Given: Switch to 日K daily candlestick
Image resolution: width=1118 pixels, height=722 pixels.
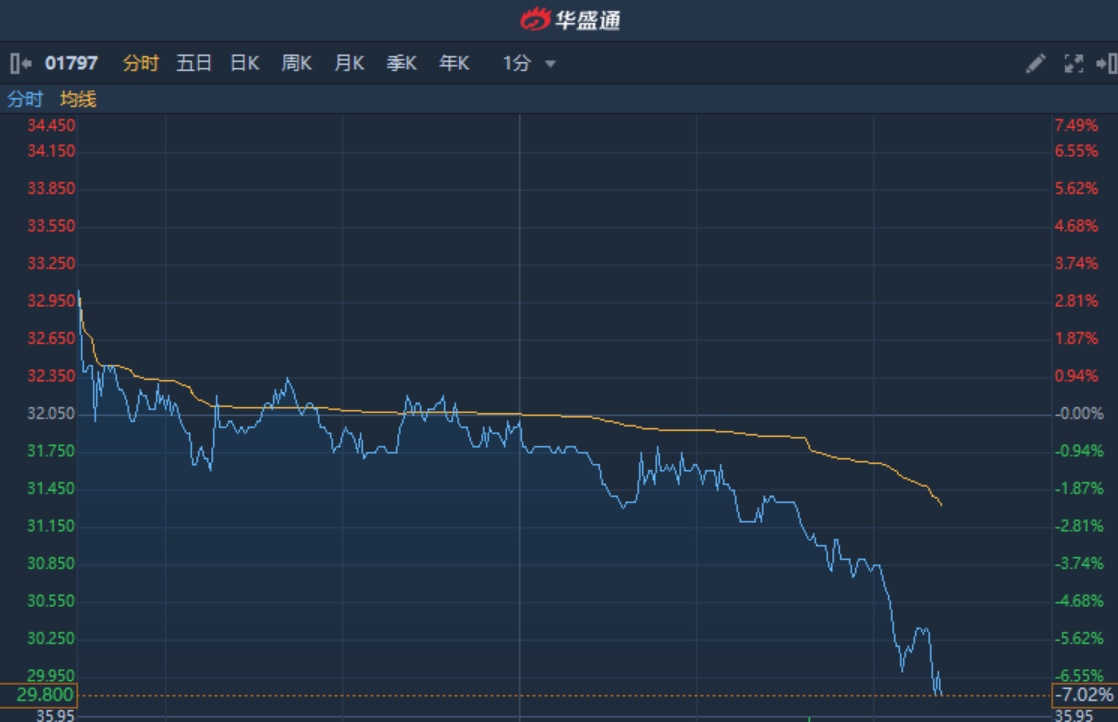Looking at the screenshot, I should point(245,63).
